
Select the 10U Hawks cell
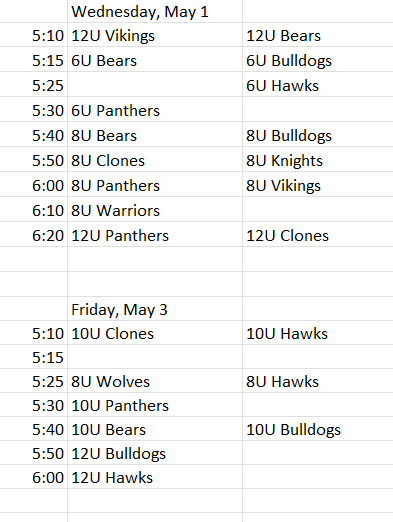click(318, 333)
